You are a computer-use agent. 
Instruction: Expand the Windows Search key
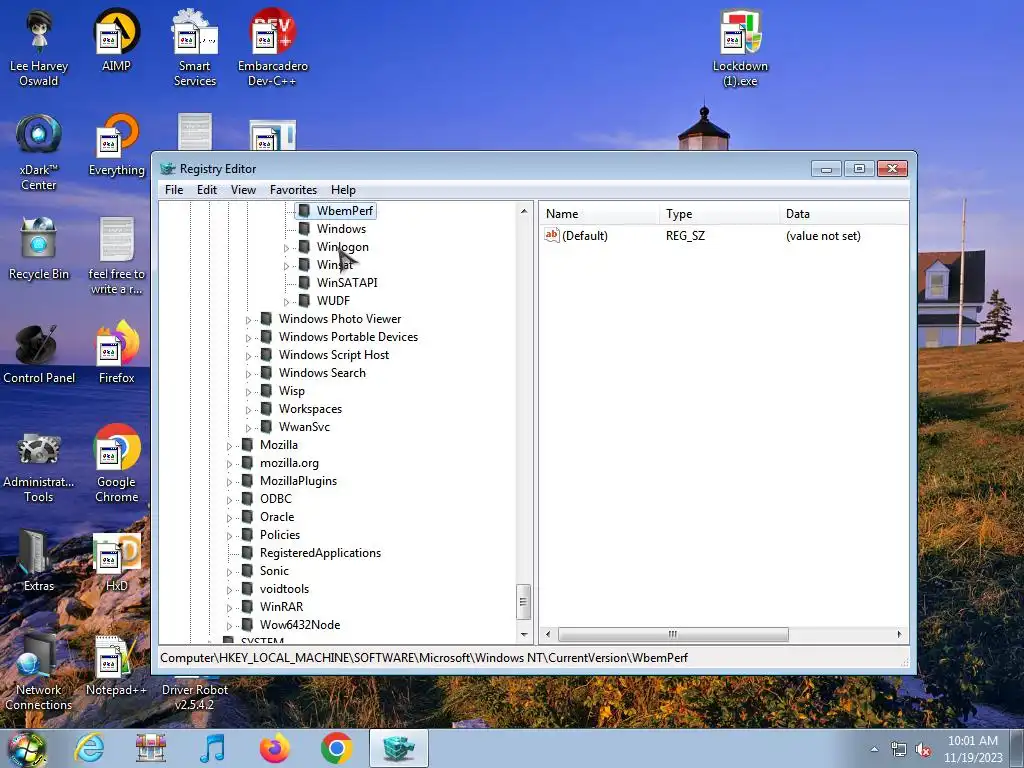click(x=248, y=374)
